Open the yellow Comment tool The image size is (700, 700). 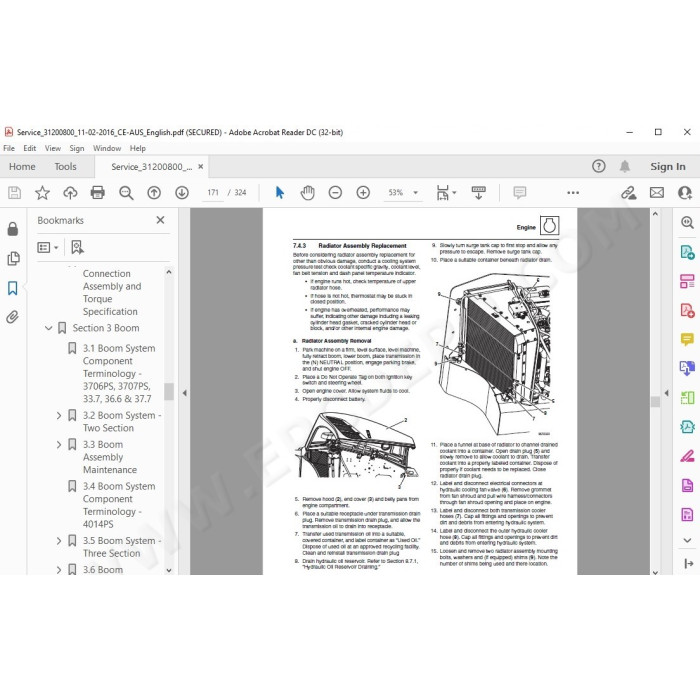687,339
